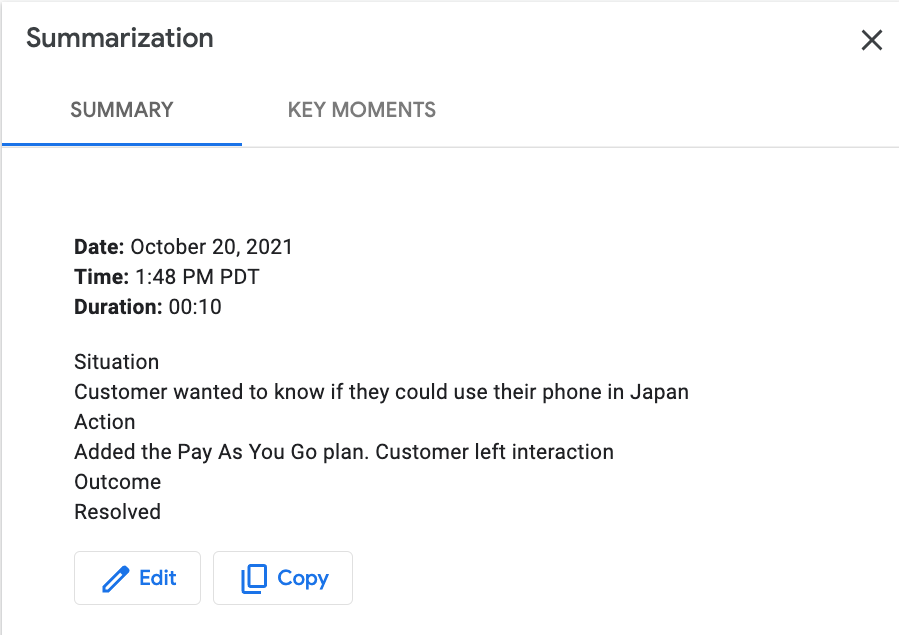Click the Situation heading
The height and width of the screenshot is (635, 899).
pos(117,362)
